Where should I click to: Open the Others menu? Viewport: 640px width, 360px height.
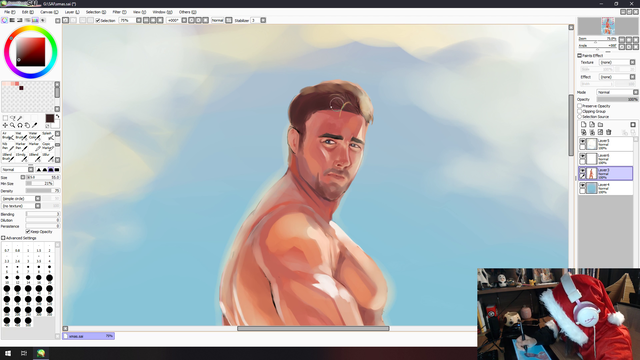[x=187, y=12]
